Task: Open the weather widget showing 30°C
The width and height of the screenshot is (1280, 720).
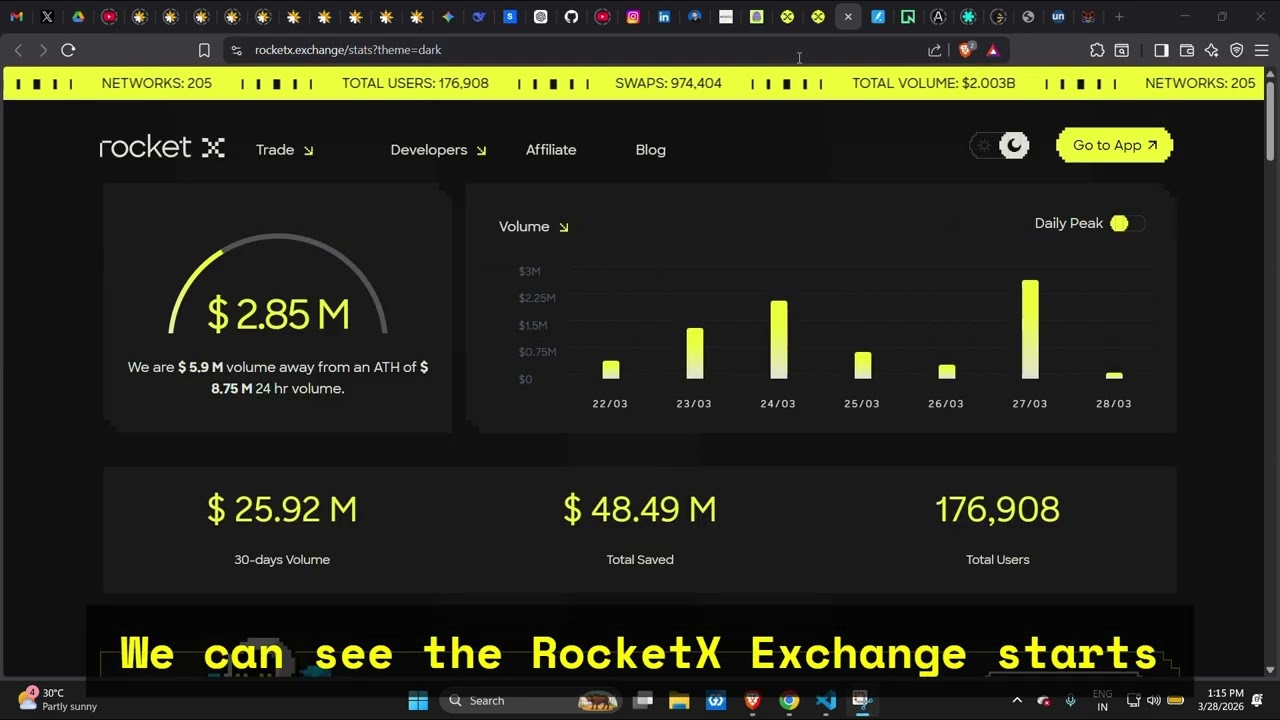Action: 58,700
